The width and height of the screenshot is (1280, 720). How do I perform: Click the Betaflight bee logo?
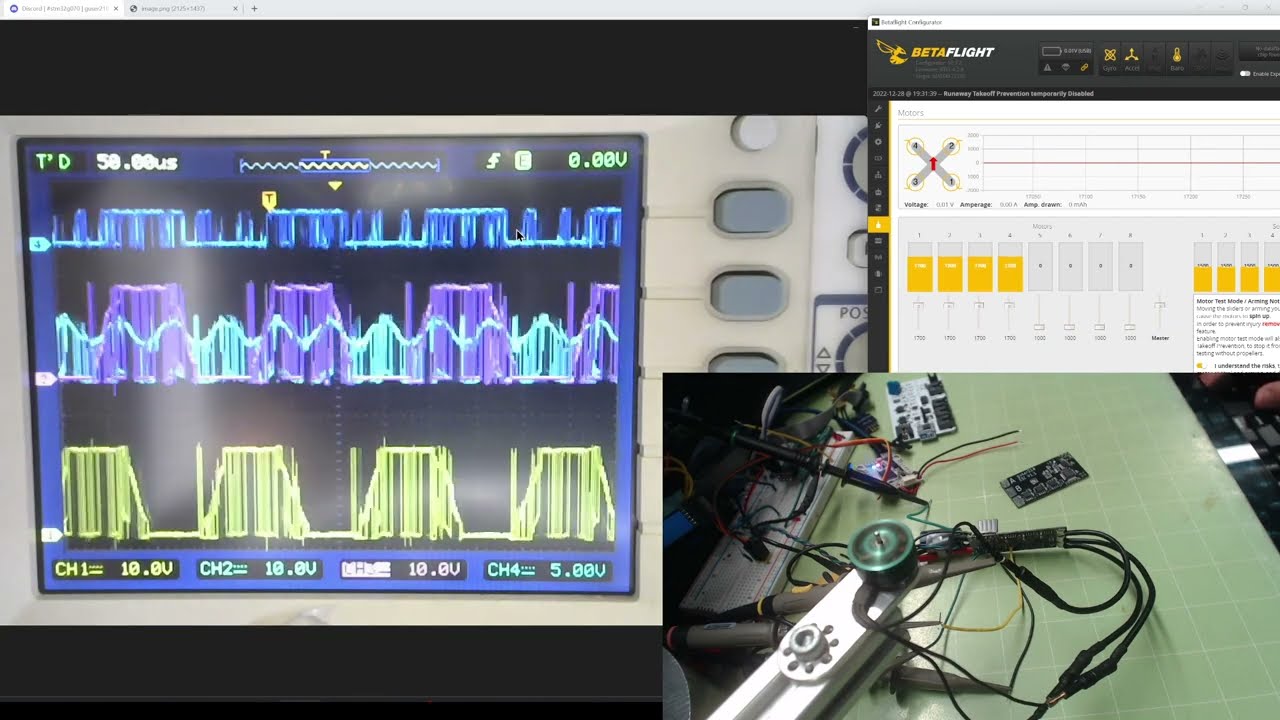click(892, 52)
